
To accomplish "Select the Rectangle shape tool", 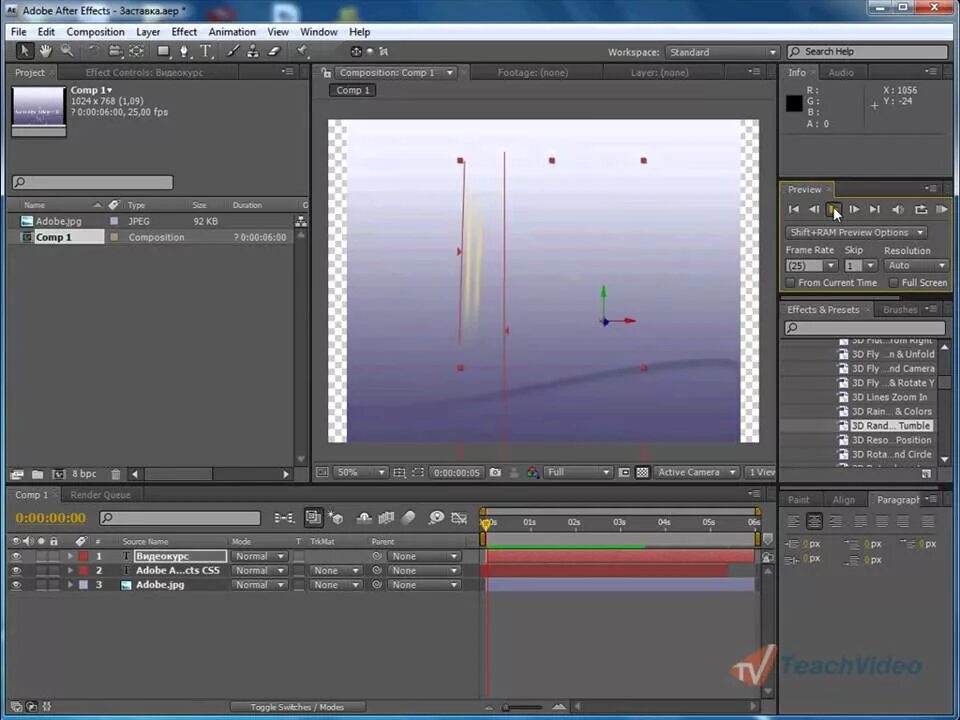I will point(163,51).
